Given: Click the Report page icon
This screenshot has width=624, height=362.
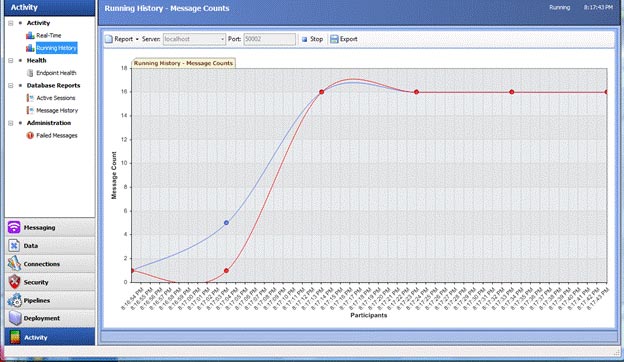Looking at the screenshot, I should [x=109, y=39].
